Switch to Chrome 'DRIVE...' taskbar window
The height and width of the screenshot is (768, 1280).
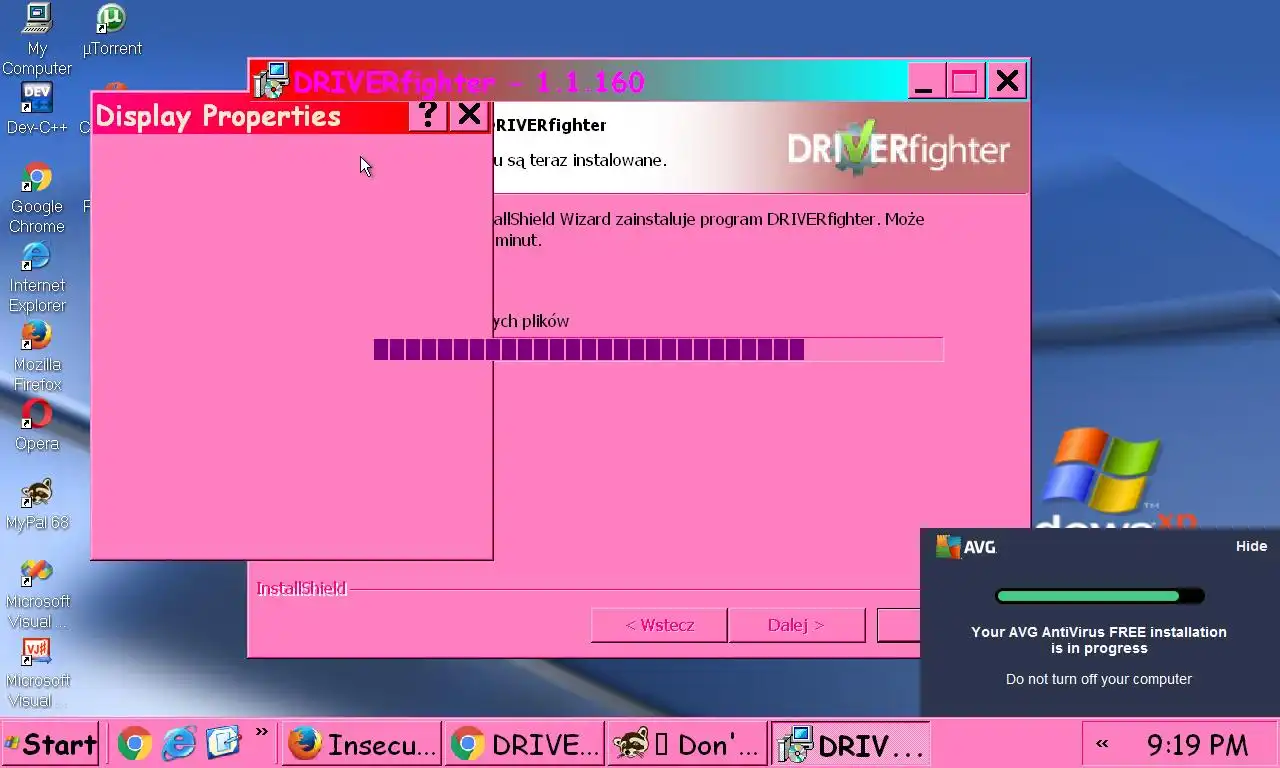click(525, 744)
